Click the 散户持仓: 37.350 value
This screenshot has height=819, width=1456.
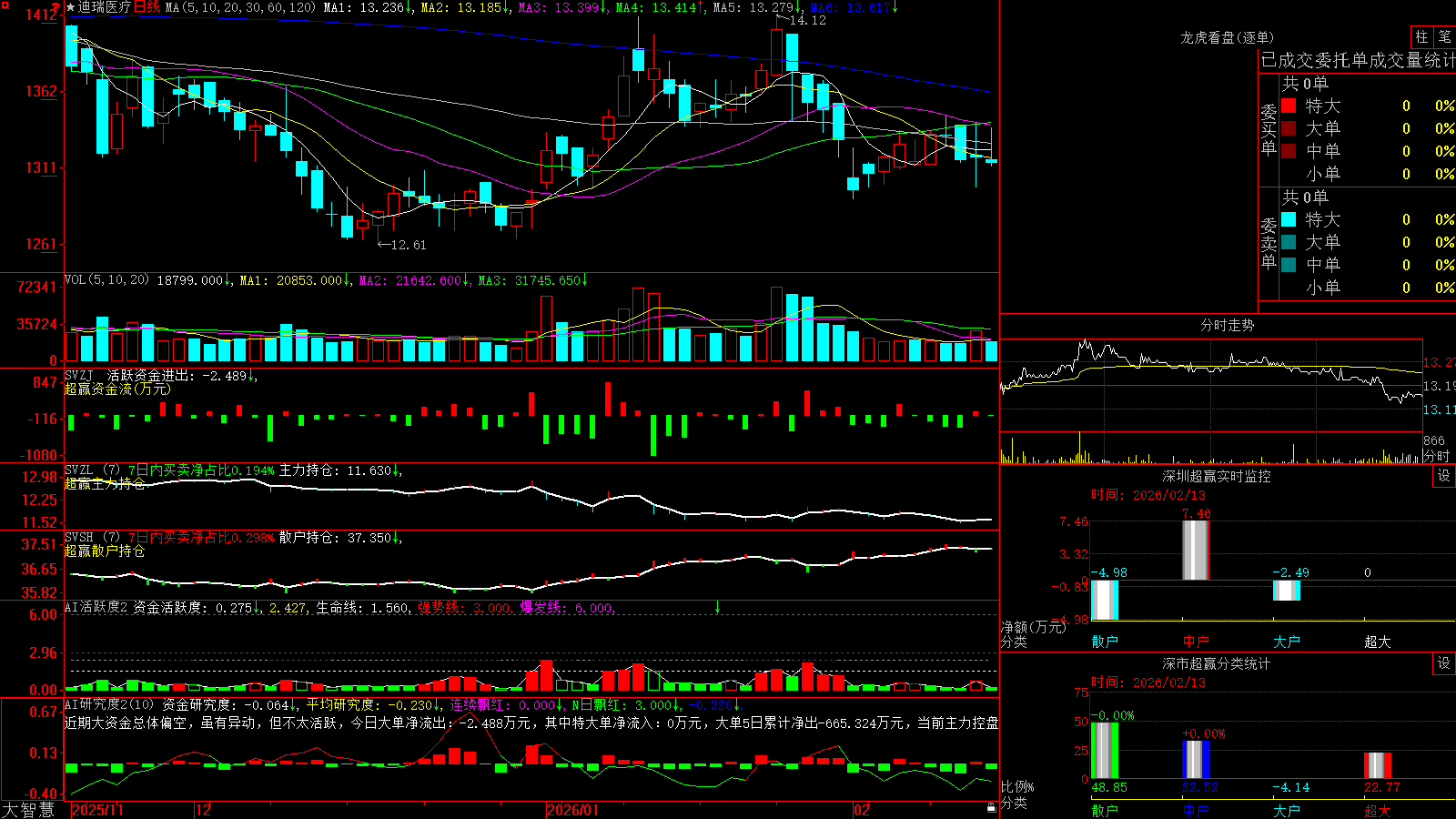(x=335, y=537)
